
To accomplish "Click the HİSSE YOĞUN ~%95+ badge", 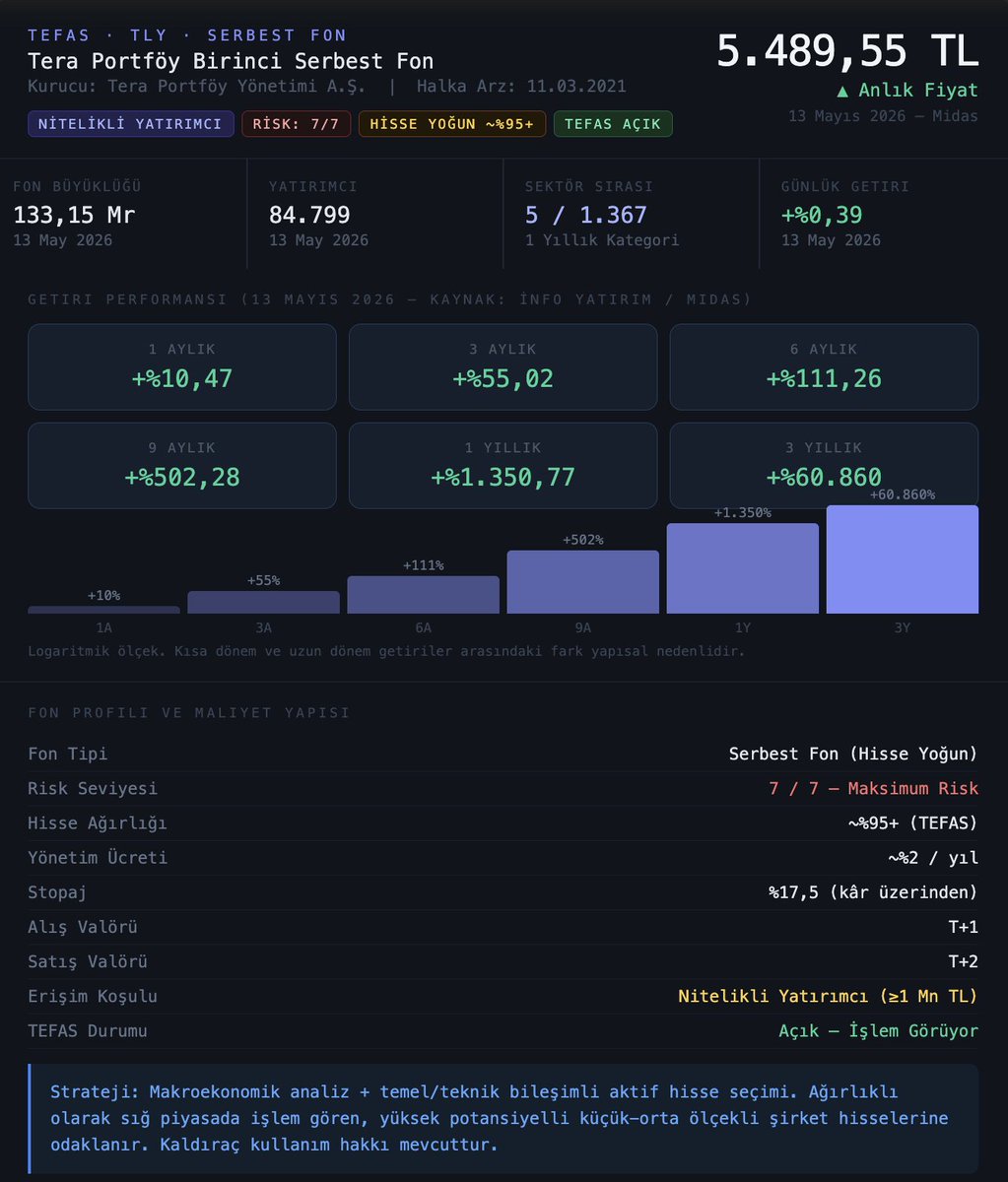I will pos(451,124).
